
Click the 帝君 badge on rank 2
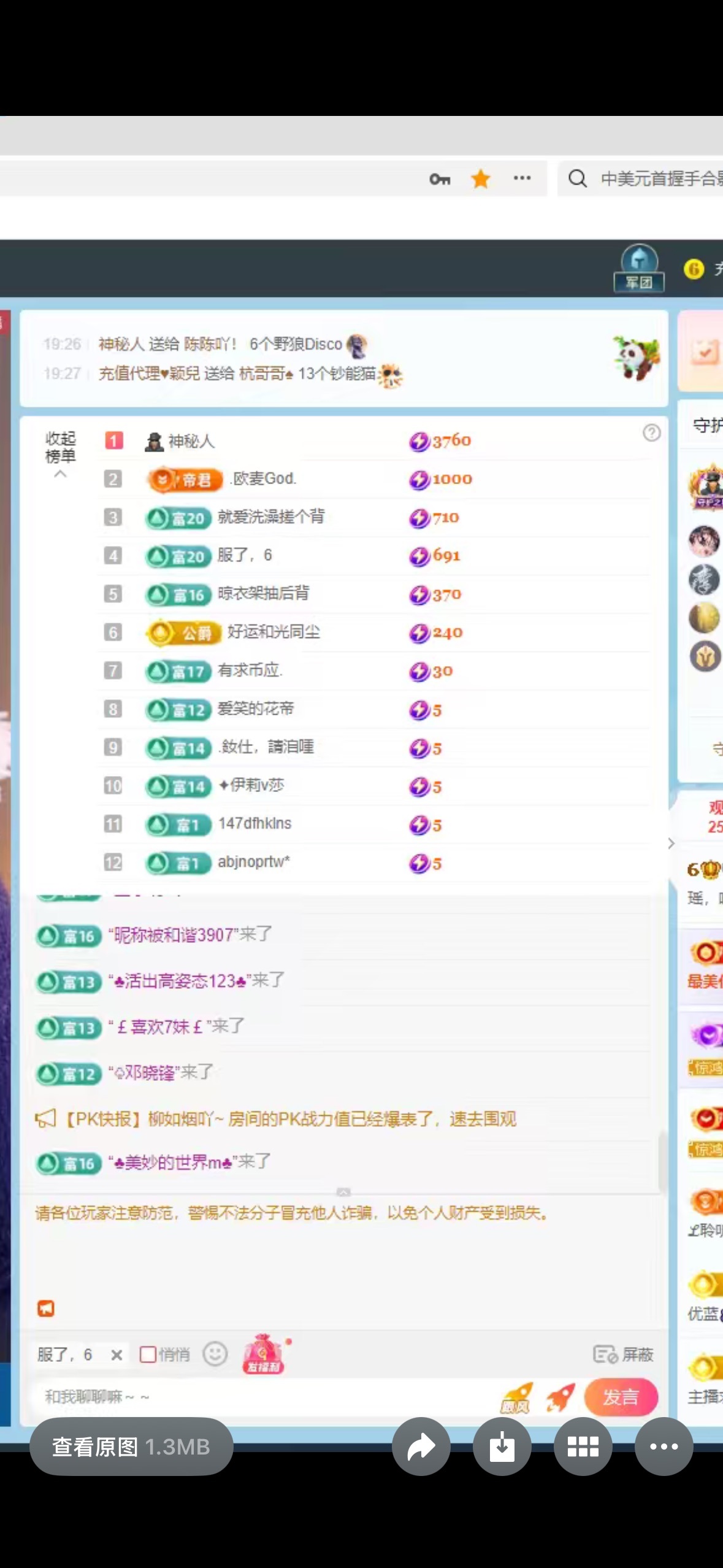pyautogui.click(x=185, y=479)
